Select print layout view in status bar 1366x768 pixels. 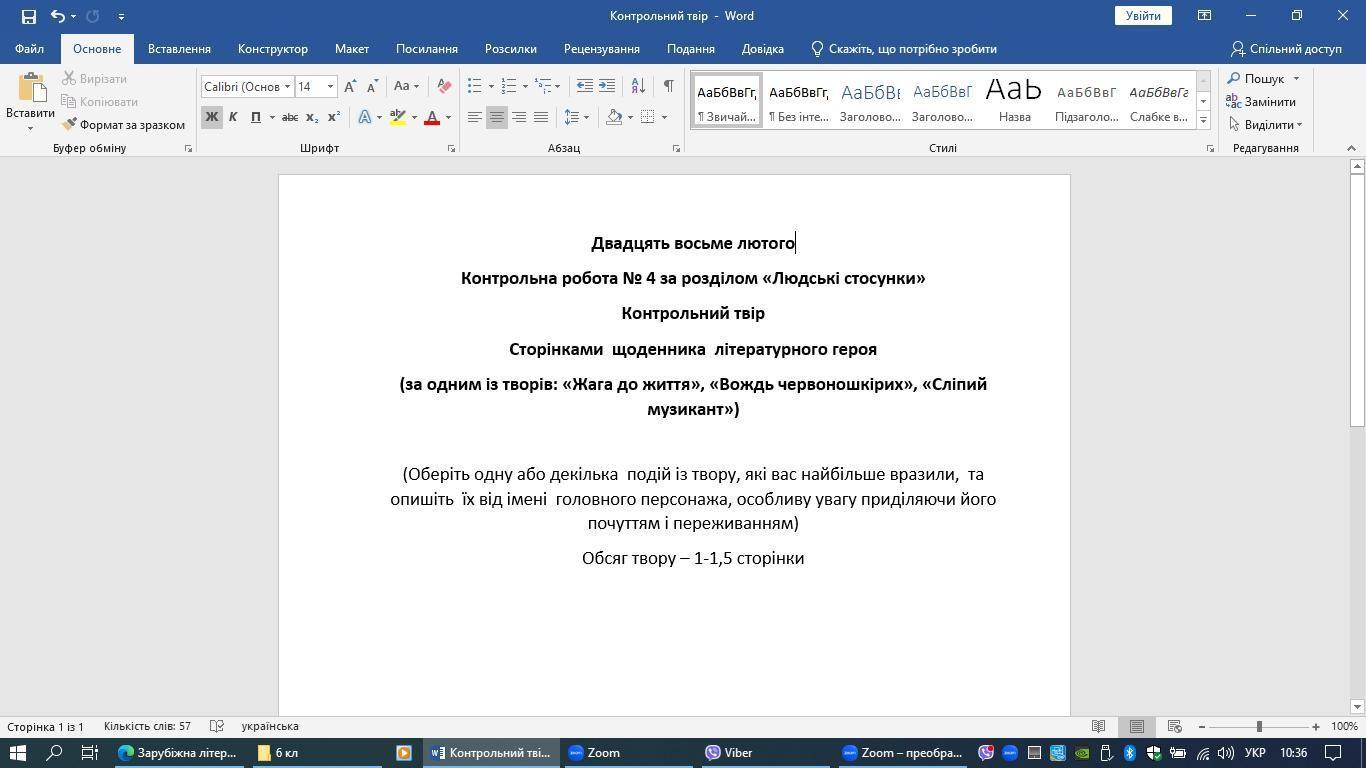[1137, 726]
